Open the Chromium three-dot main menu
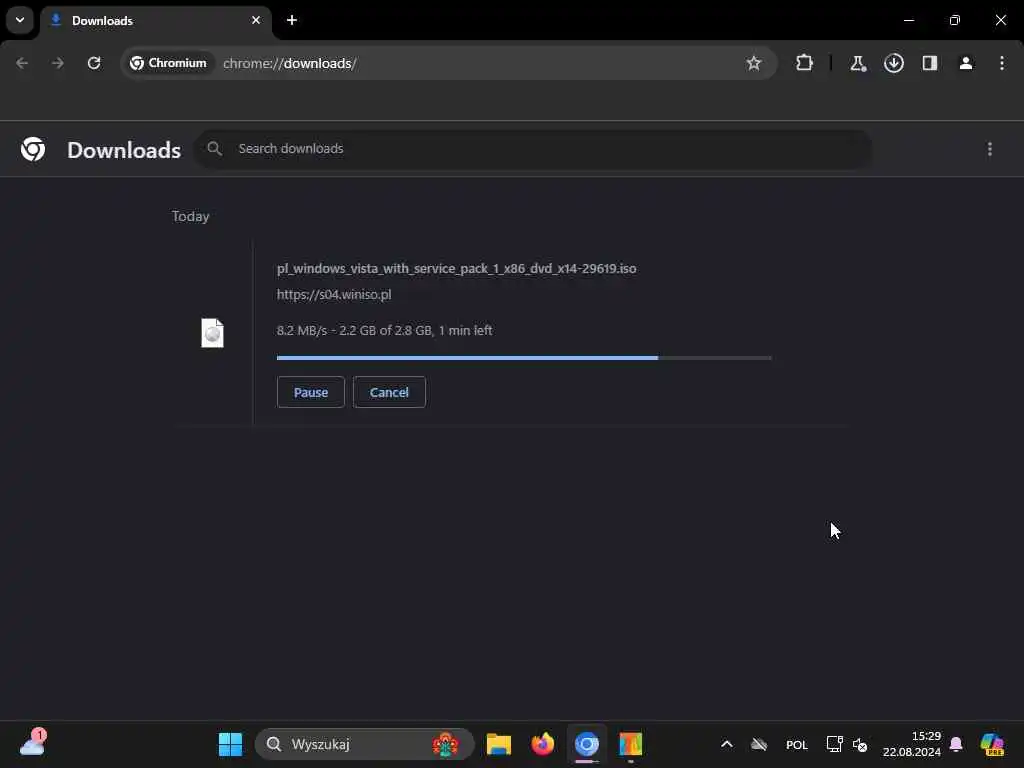The width and height of the screenshot is (1024, 768). (1002, 63)
